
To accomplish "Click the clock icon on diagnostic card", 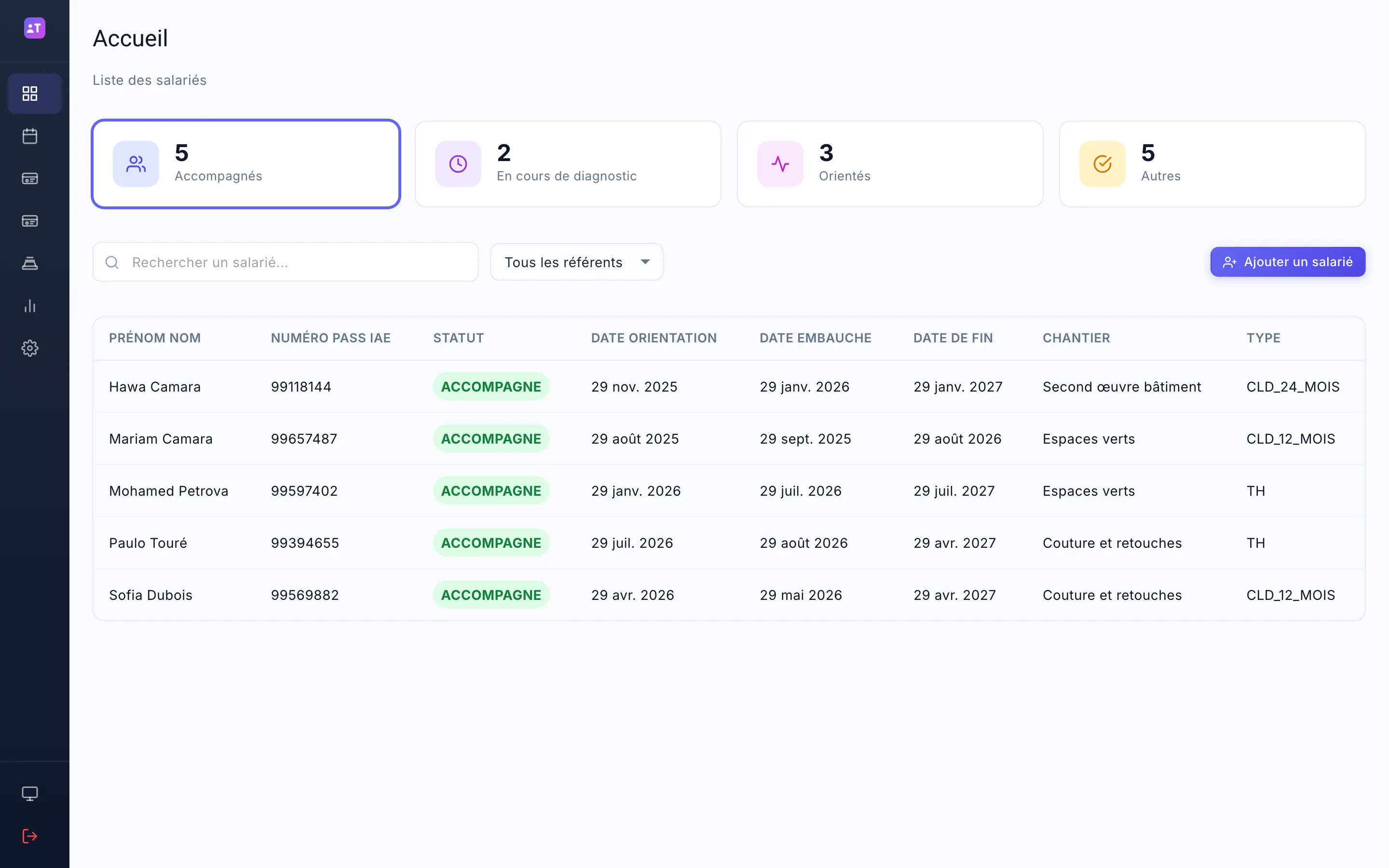I will click(458, 164).
